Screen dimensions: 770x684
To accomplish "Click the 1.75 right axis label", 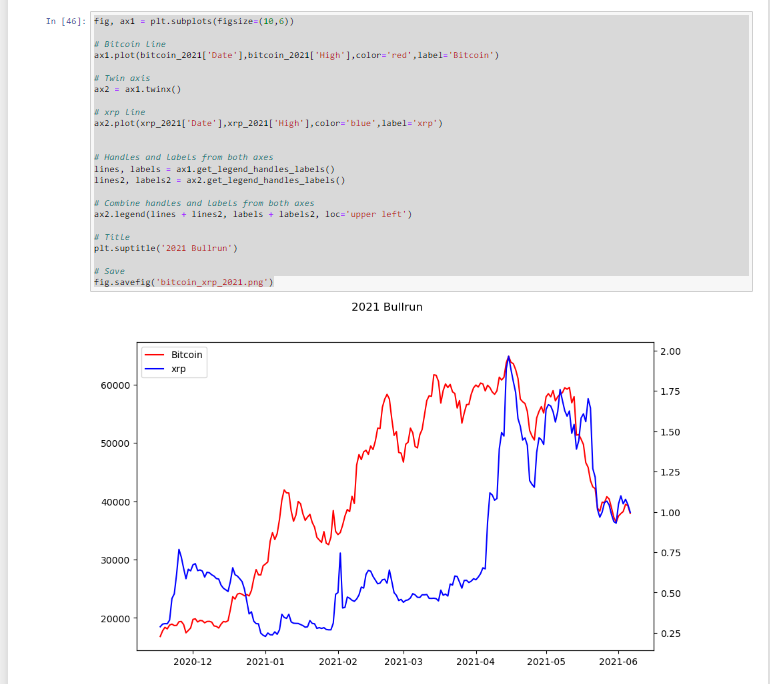I will click(x=670, y=392).
